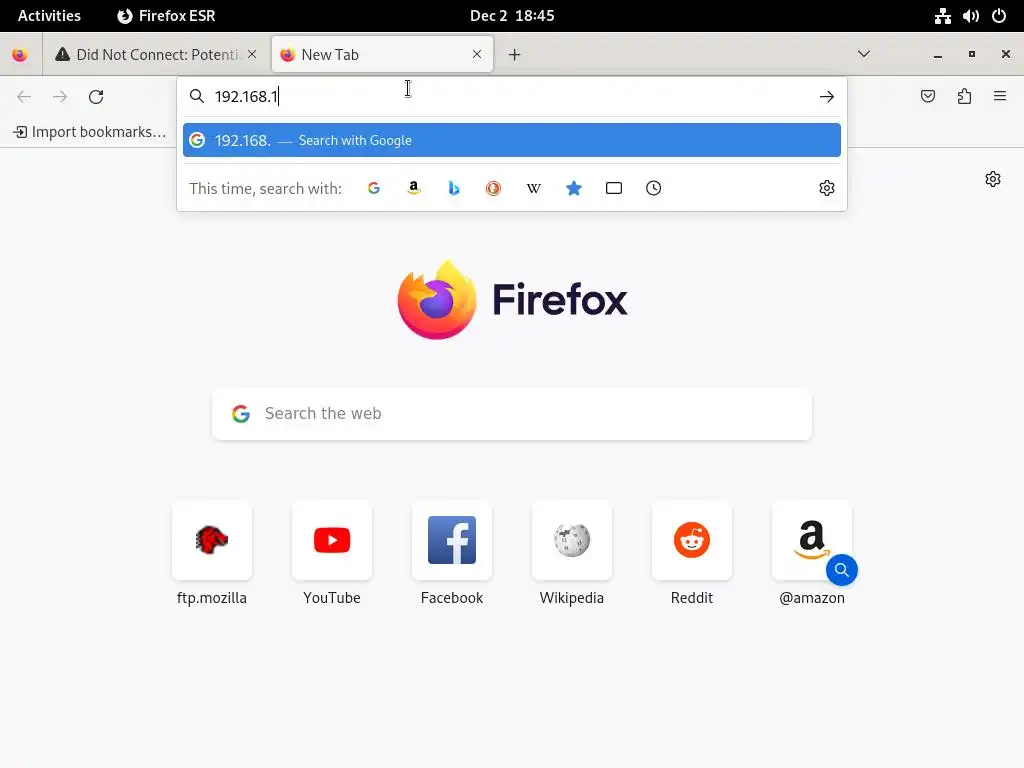Open the Extensions puzzle icon
1024x768 pixels.
(x=964, y=97)
